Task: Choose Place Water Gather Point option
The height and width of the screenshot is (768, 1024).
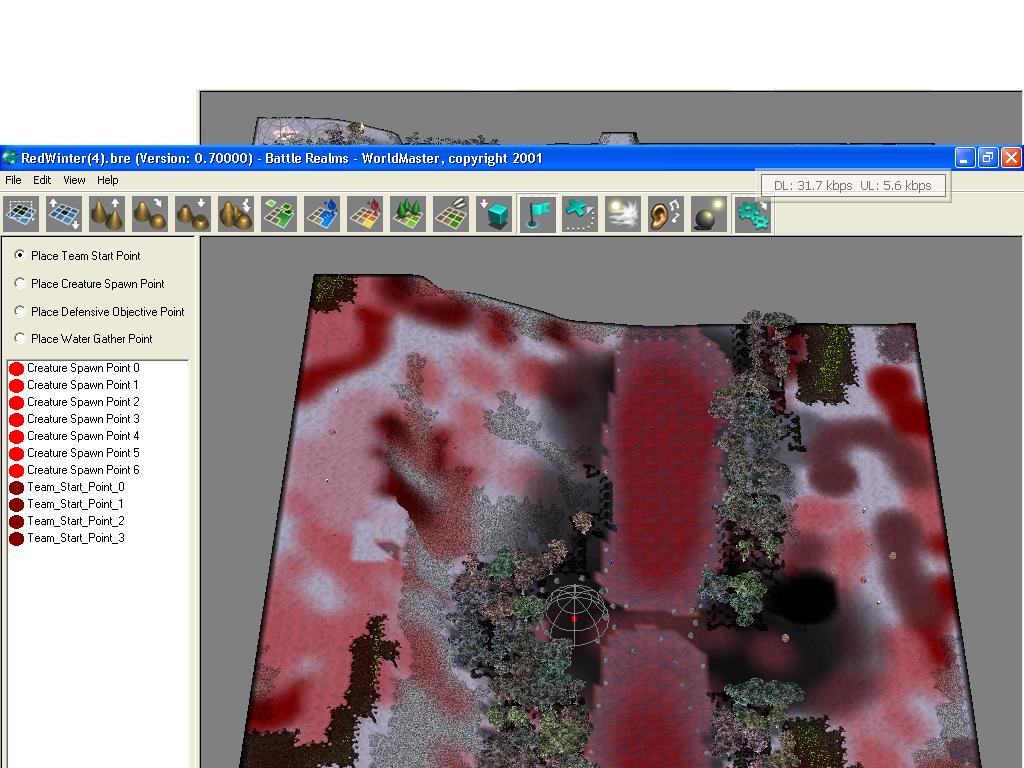Action: click(83, 338)
